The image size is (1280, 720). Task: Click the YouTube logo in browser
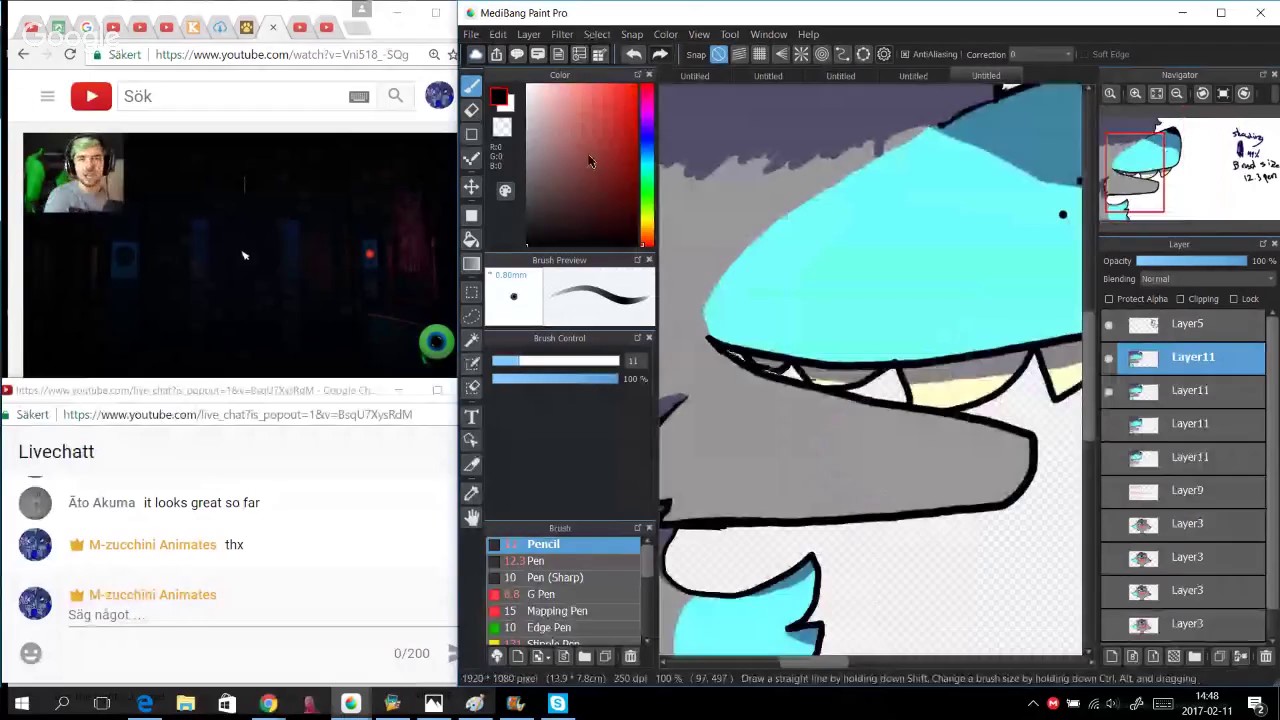pyautogui.click(x=91, y=96)
